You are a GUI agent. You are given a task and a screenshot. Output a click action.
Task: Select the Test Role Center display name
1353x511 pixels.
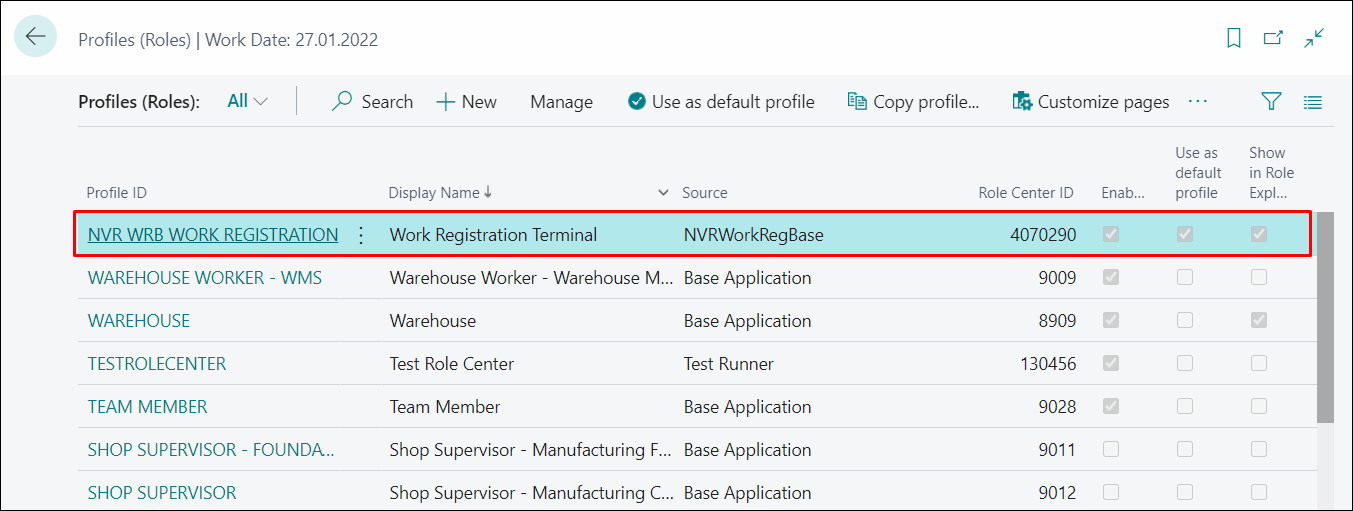tap(451, 364)
